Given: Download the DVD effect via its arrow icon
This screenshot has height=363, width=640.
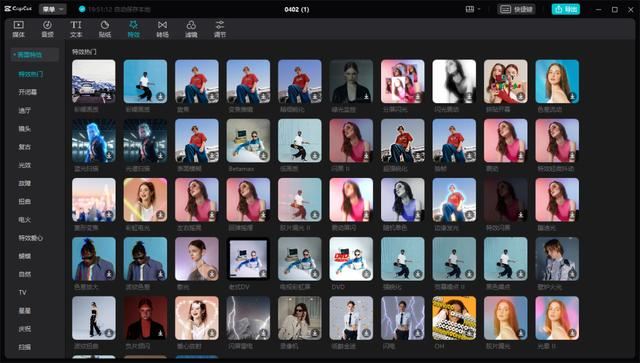Looking at the screenshot, I should click(x=367, y=274).
